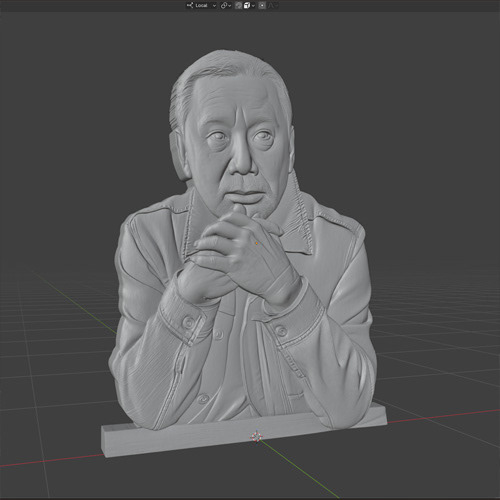The height and width of the screenshot is (500, 500).
Task: Open the snapping options cube dropdown
Action: (250, 5)
